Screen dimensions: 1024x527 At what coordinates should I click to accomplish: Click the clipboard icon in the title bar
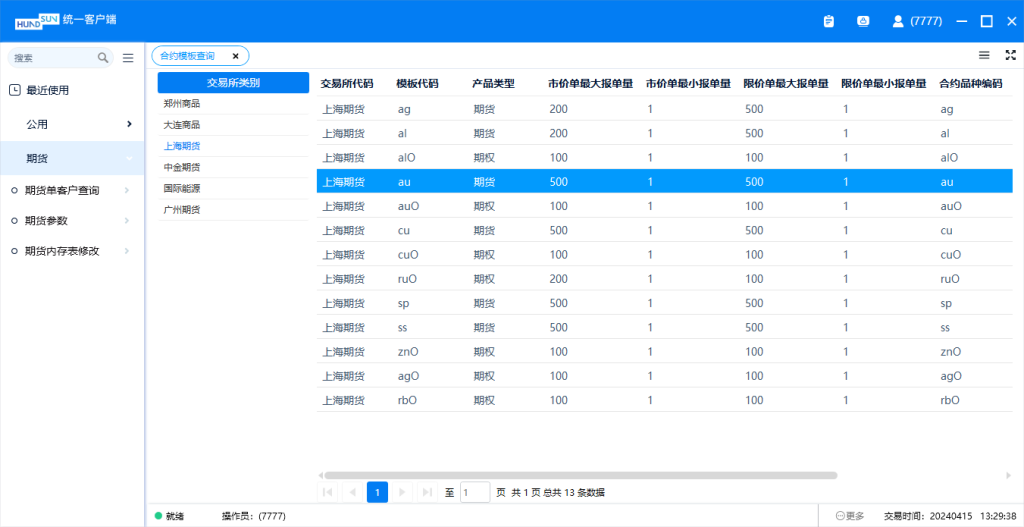click(x=829, y=21)
